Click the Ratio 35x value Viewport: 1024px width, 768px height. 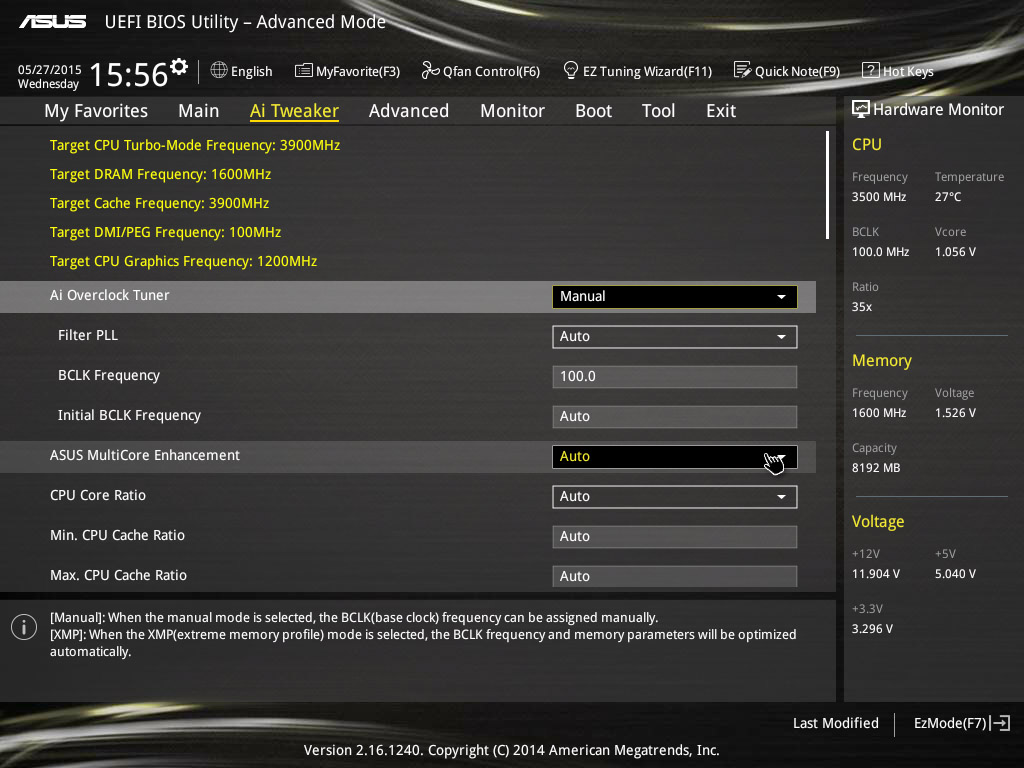point(862,306)
